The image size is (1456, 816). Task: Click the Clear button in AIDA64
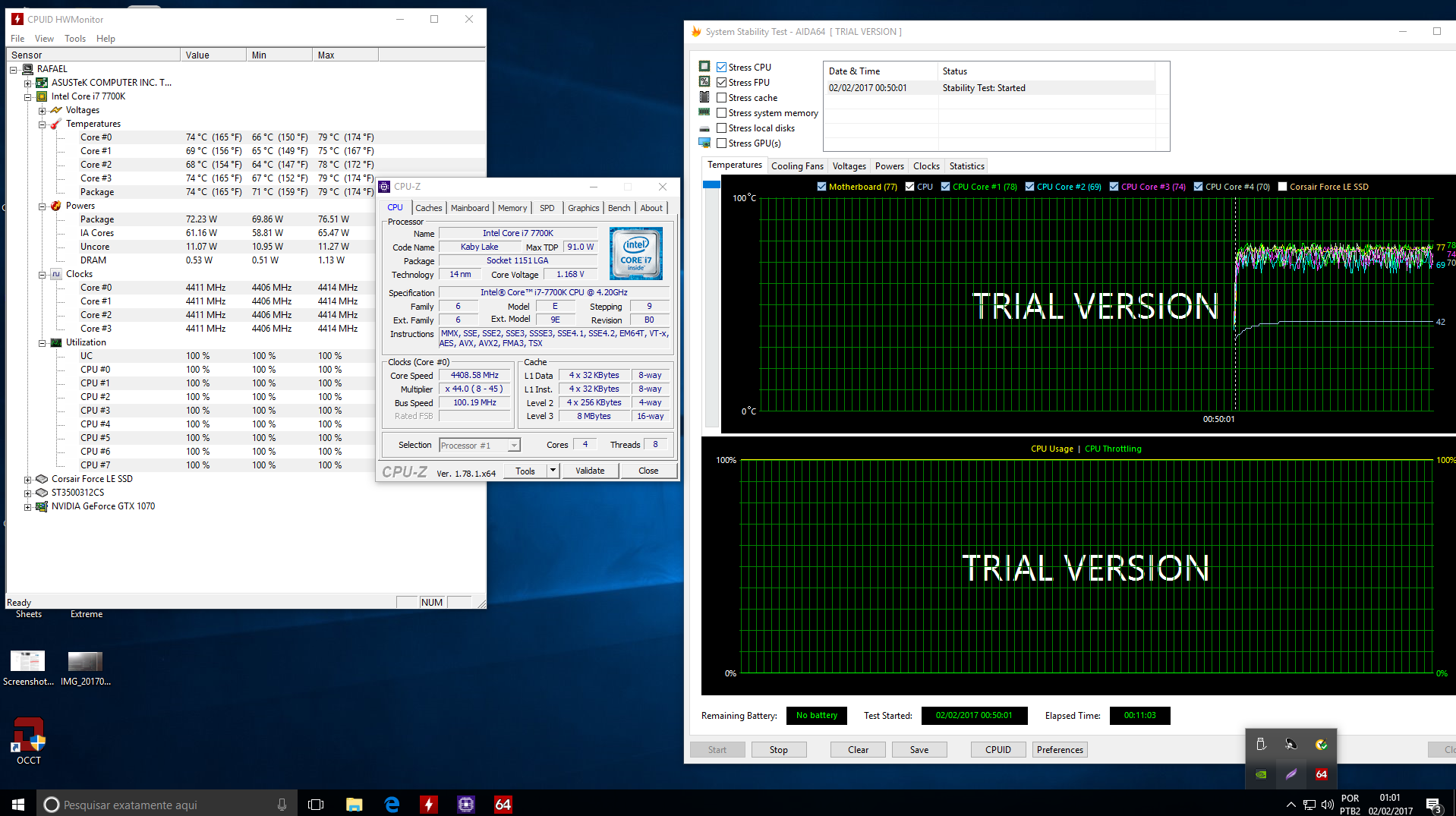(858, 750)
